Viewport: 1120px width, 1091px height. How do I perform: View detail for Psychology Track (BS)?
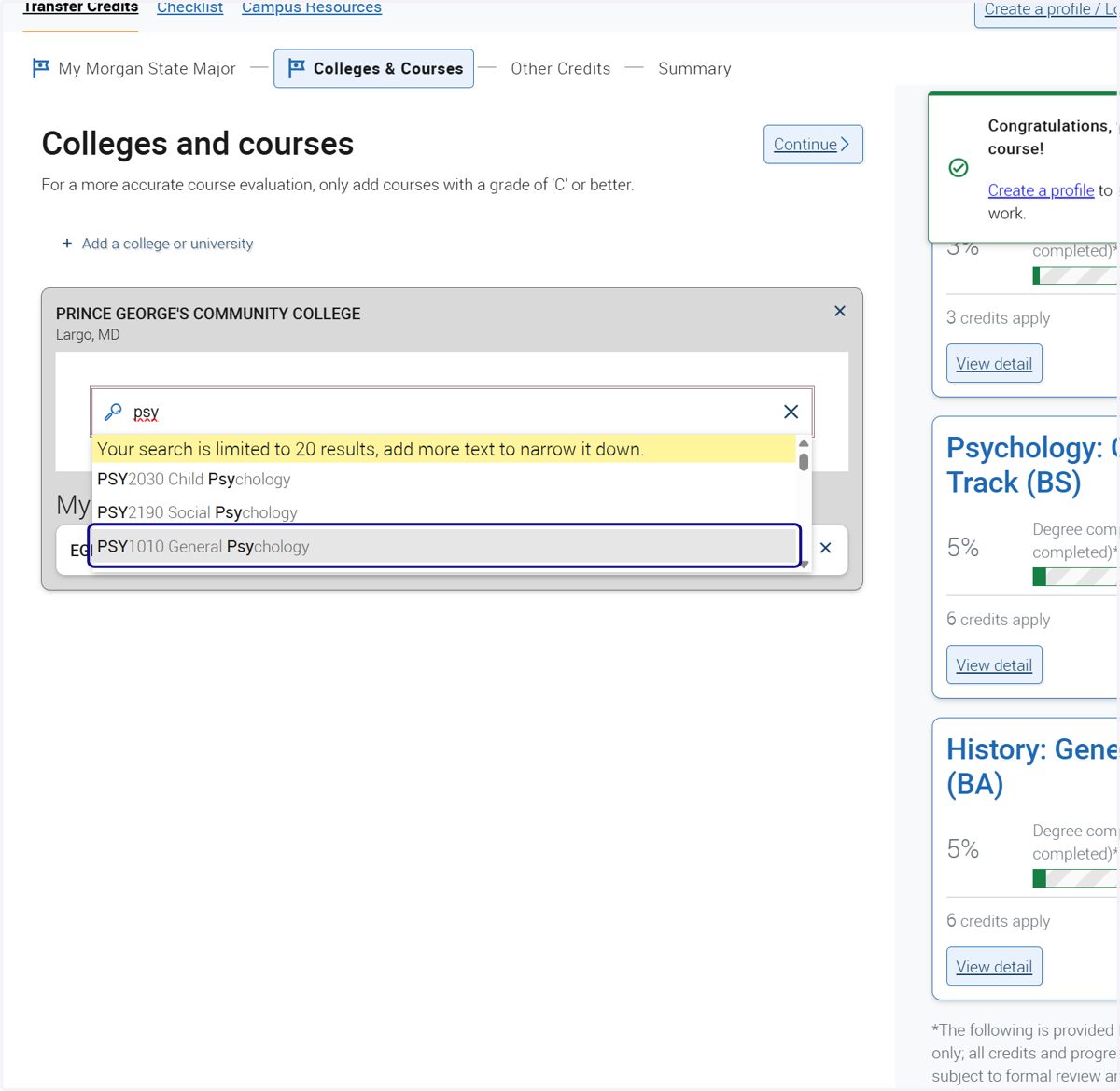tap(994, 665)
